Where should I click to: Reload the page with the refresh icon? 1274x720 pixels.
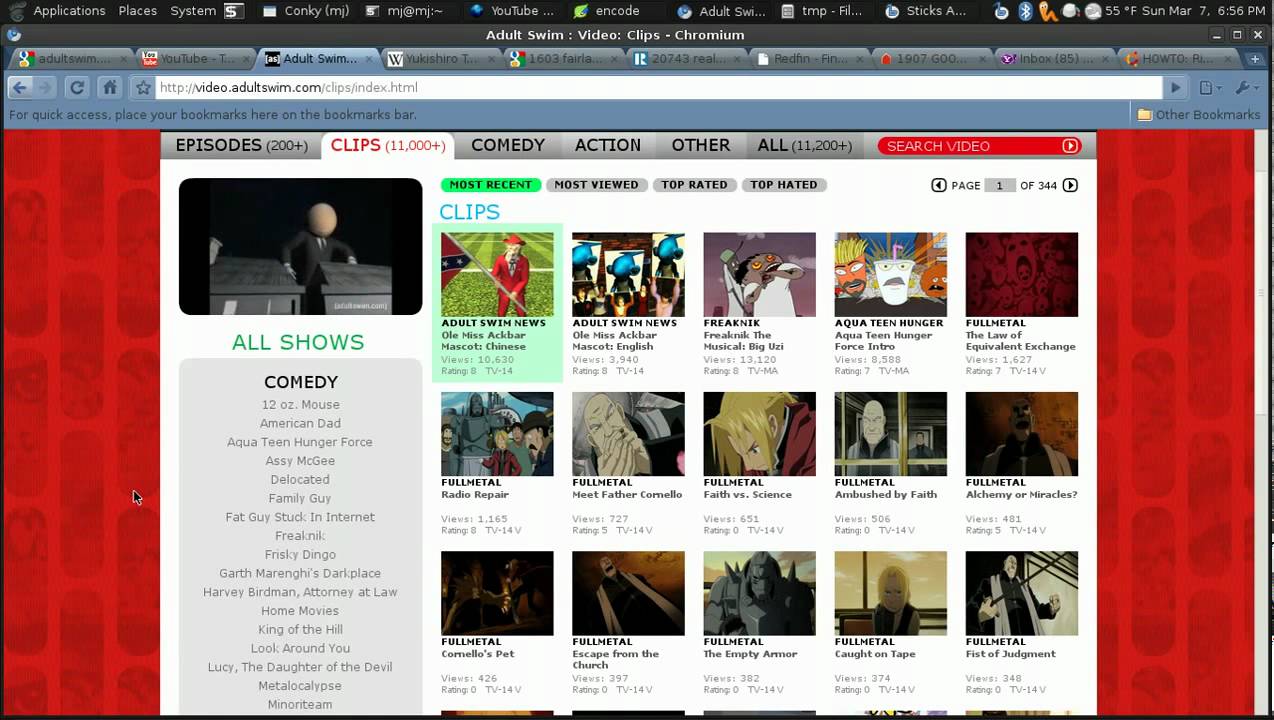pyautogui.click(x=77, y=87)
